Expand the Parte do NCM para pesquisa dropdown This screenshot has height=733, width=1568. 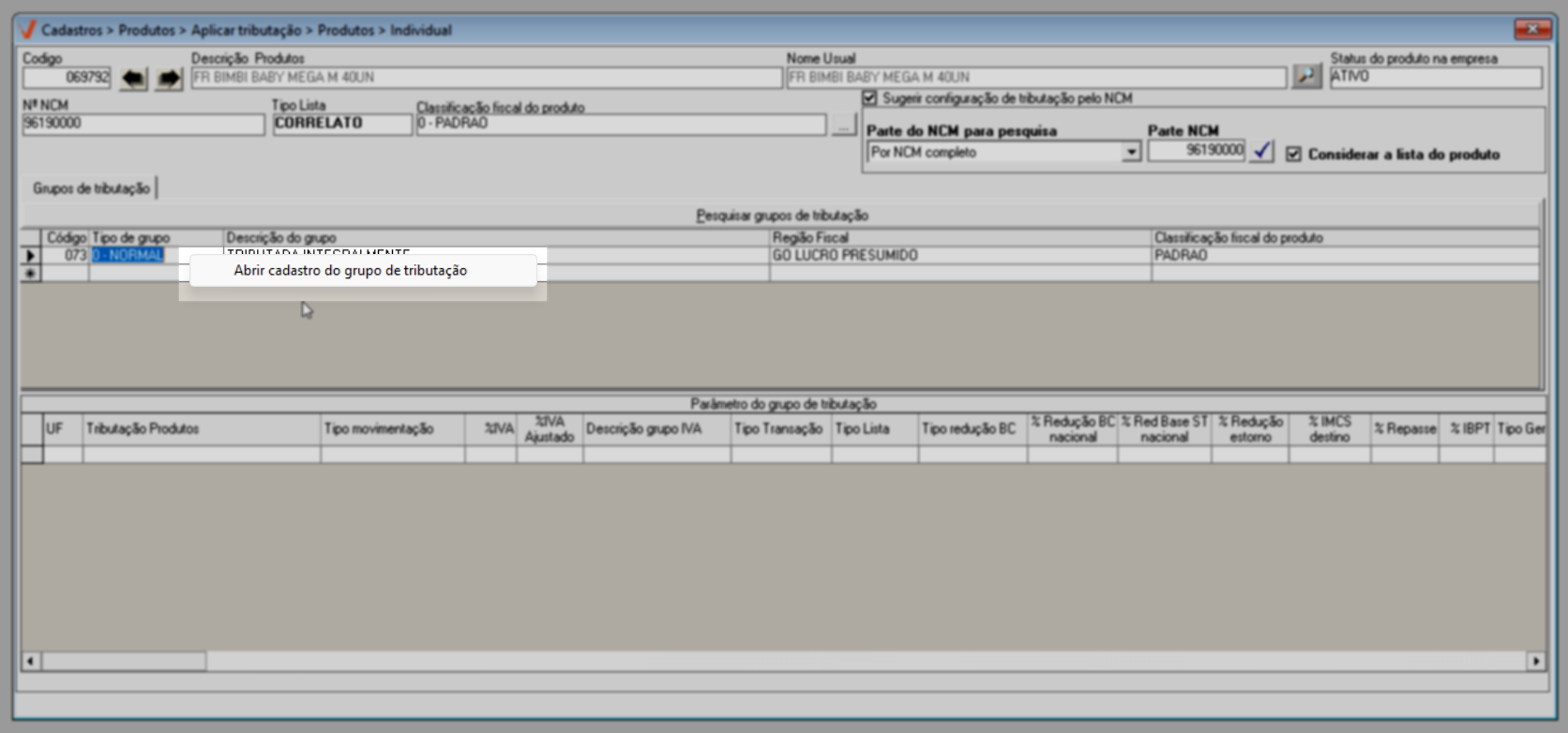(x=1132, y=152)
